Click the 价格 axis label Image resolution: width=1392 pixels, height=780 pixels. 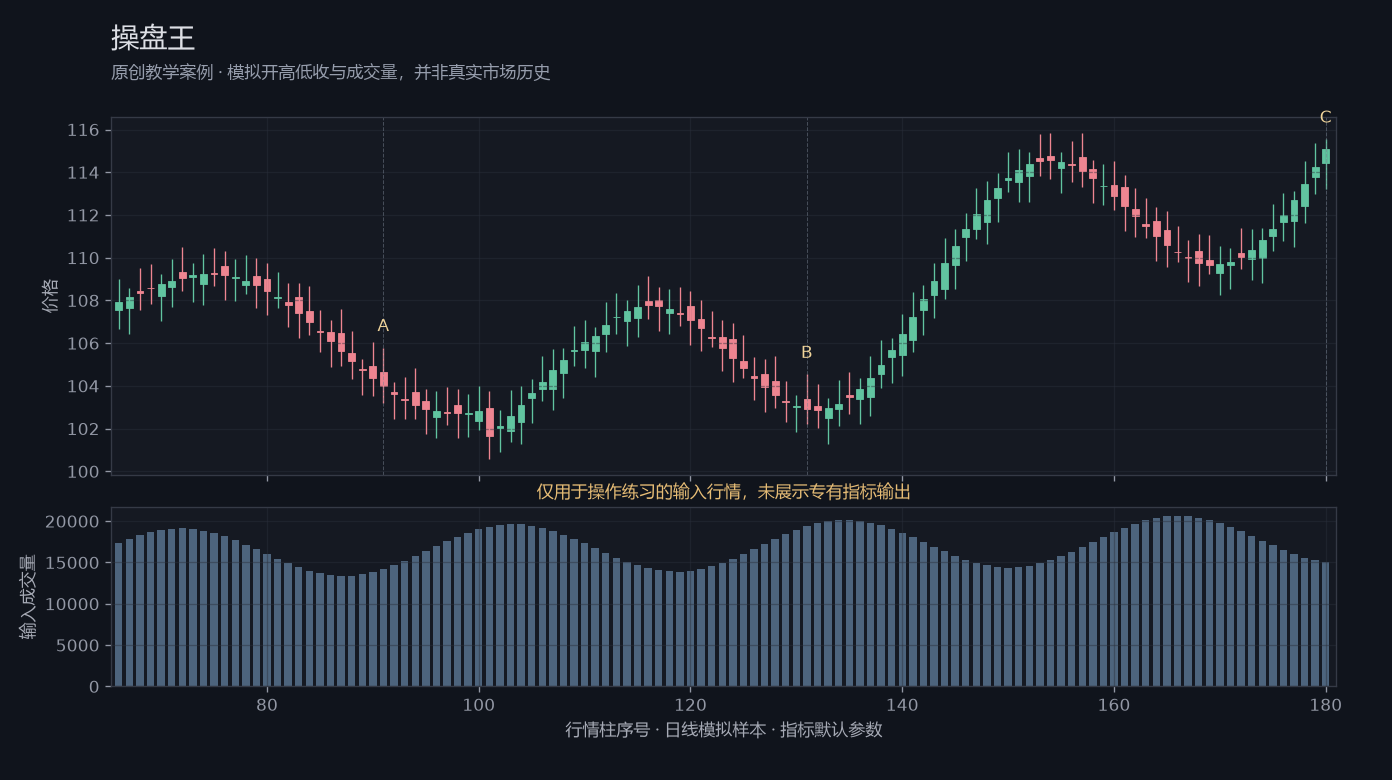[x=51, y=296]
